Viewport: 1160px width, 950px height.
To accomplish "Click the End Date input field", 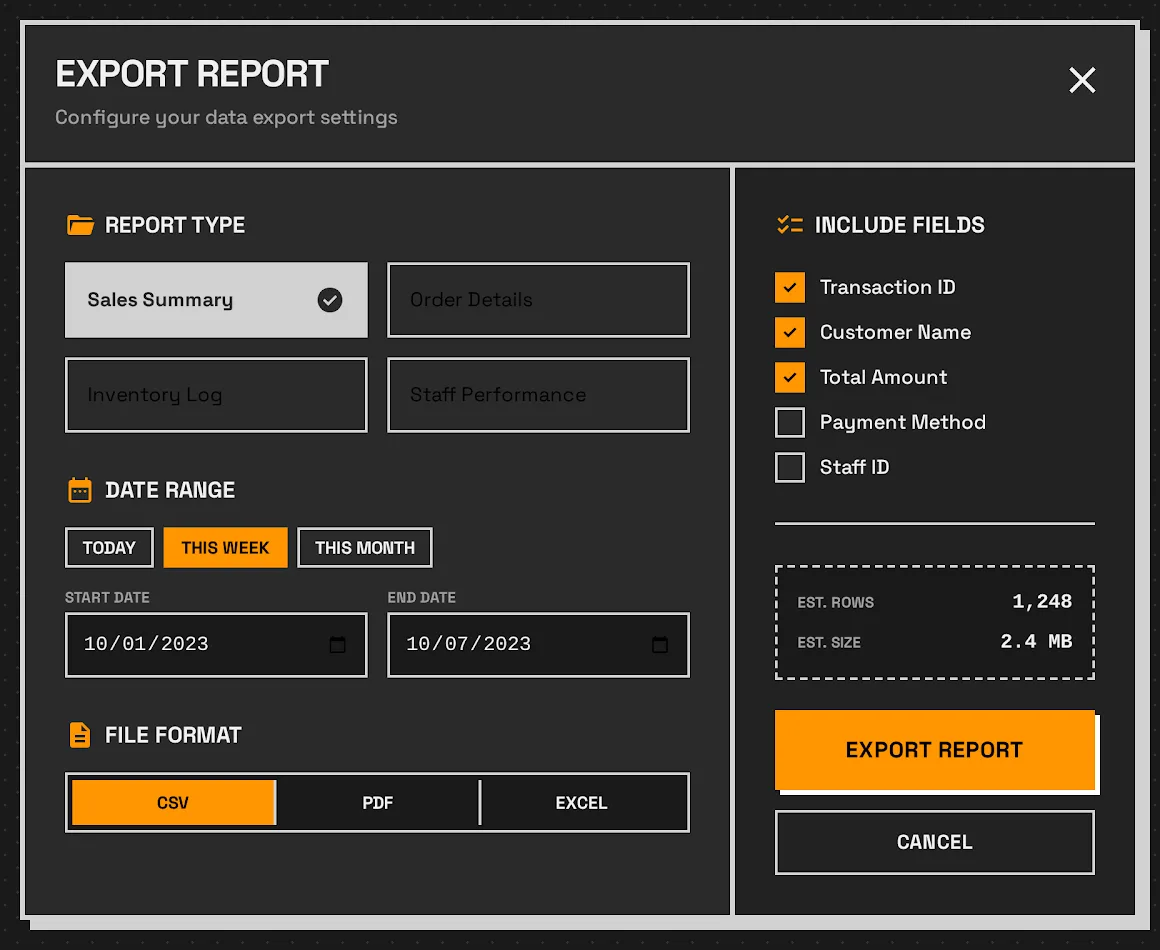I will 539,644.
